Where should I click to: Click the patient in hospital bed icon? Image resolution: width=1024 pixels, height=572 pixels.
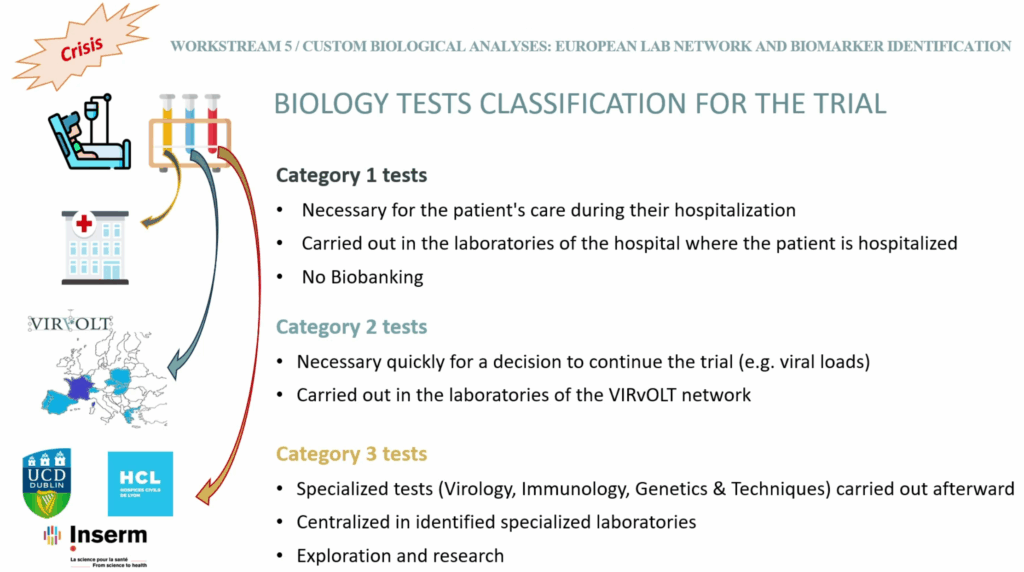pyautogui.click(x=88, y=137)
